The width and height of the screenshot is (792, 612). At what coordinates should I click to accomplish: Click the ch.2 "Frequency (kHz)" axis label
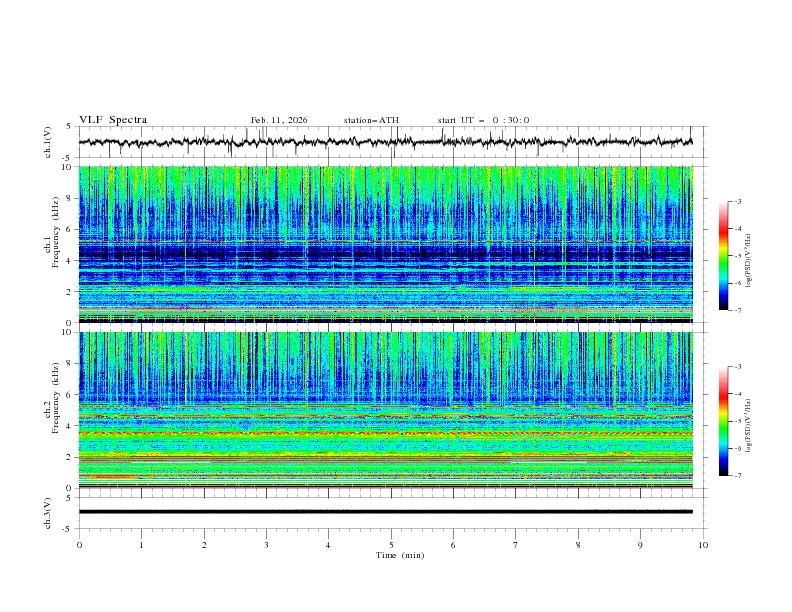[x=56, y=397]
